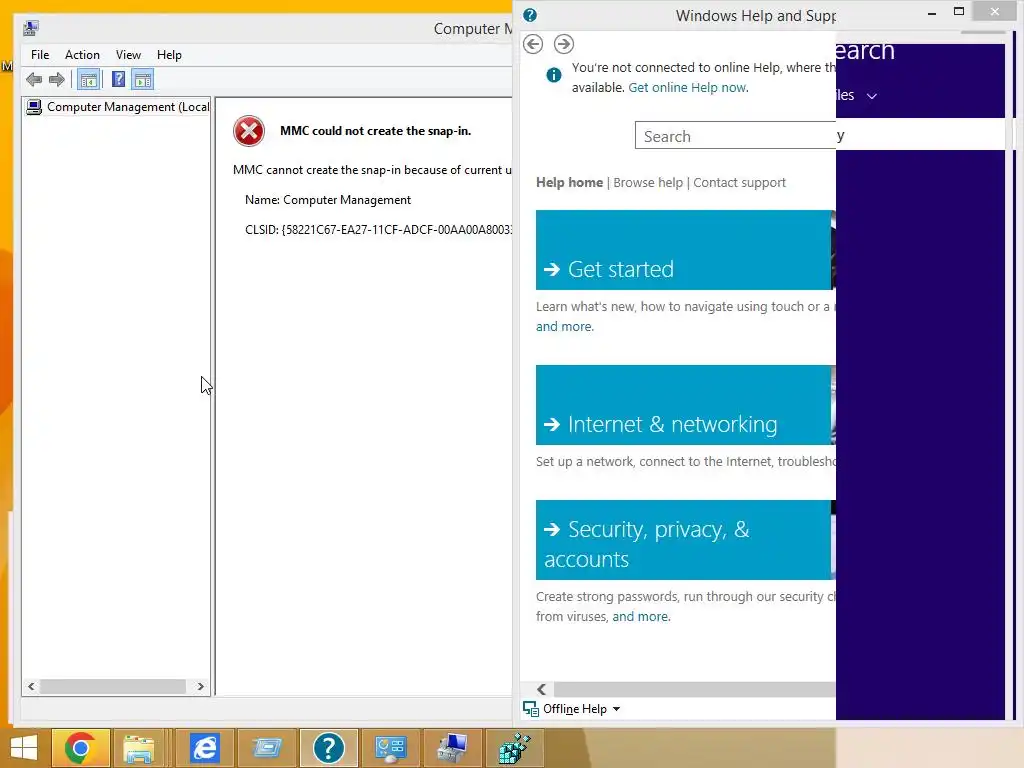
Task: Switch to Computer Management taskbar icon
Action: (x=453, y=748)
